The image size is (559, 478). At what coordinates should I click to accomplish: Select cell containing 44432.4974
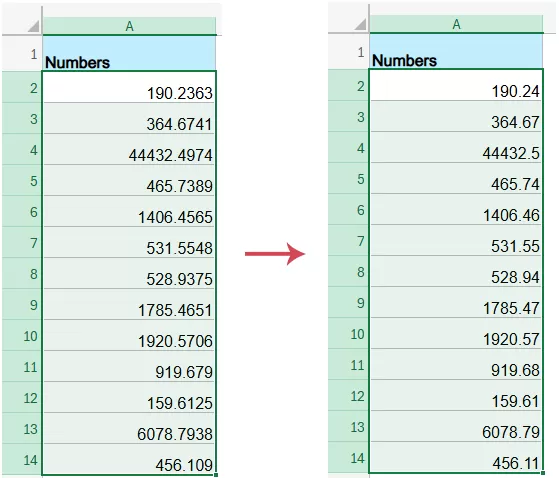pos(129,149)
